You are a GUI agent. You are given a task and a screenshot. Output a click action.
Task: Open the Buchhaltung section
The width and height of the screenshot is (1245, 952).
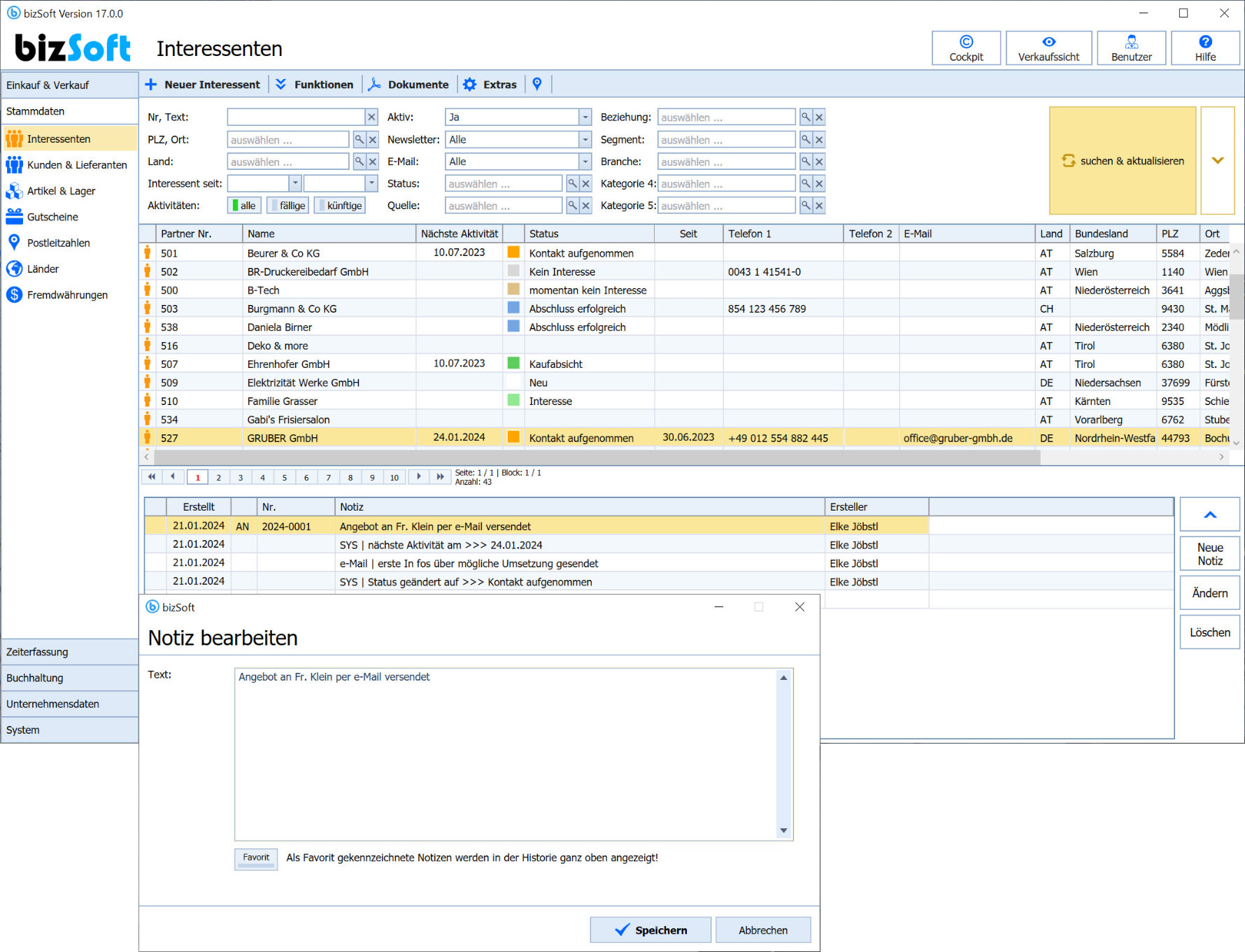click(x=69, y=677)
